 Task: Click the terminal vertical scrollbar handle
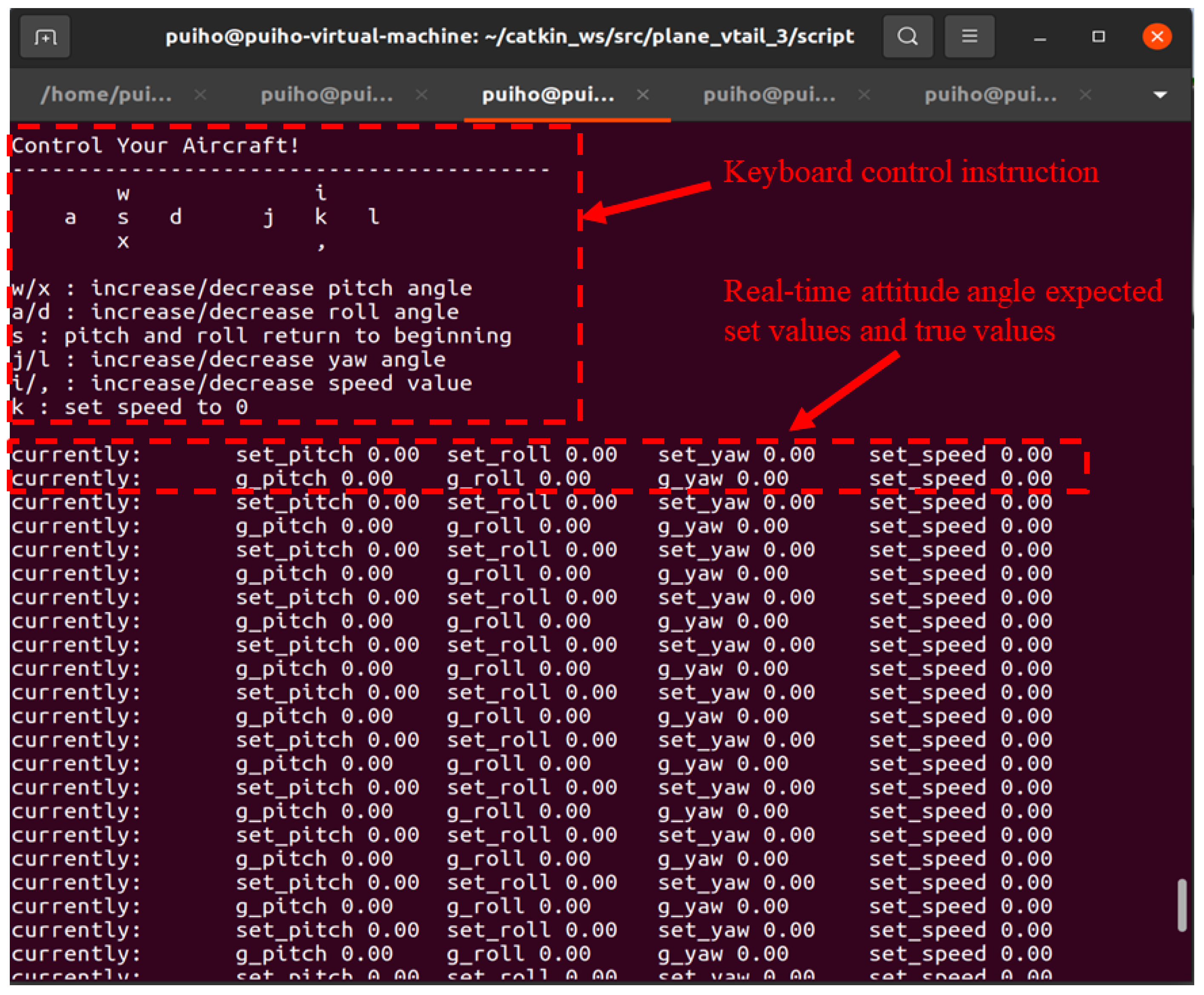[1181, 906]
